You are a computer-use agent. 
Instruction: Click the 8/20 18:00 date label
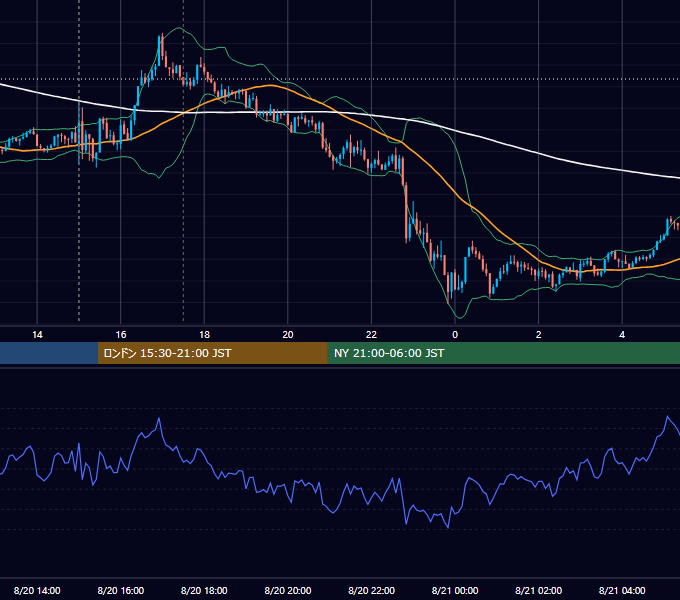(x=204, y=590)
